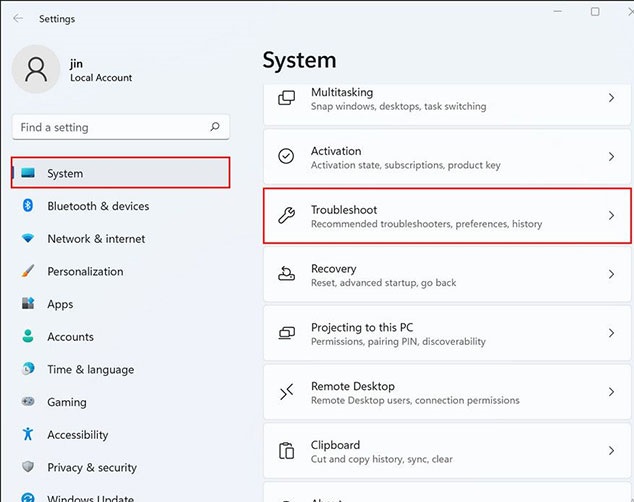Open Time & language section
634x502 pixels.
click(x=120, y=369)
